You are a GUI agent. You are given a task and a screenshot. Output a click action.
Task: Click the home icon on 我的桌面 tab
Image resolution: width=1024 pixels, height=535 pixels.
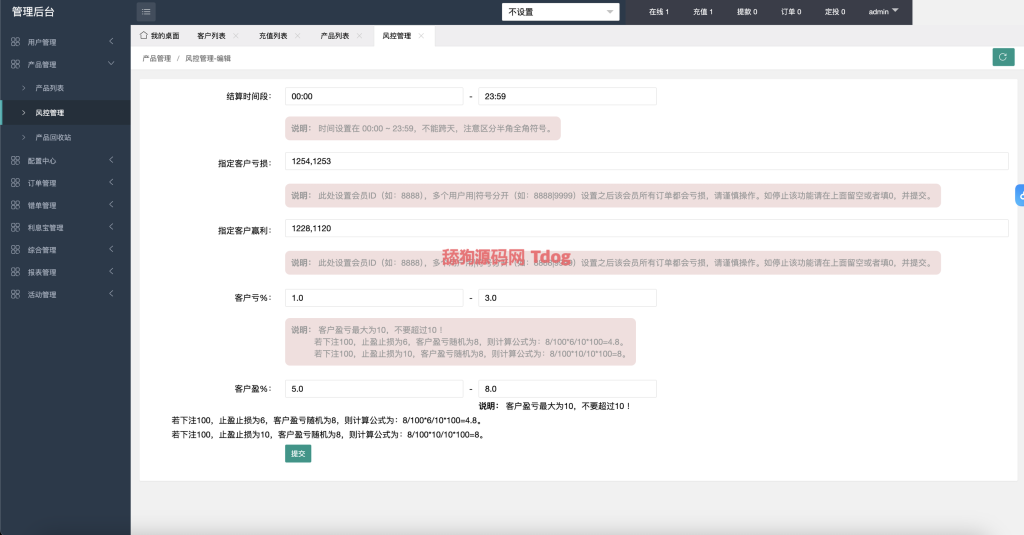click(x=144, y=35)
